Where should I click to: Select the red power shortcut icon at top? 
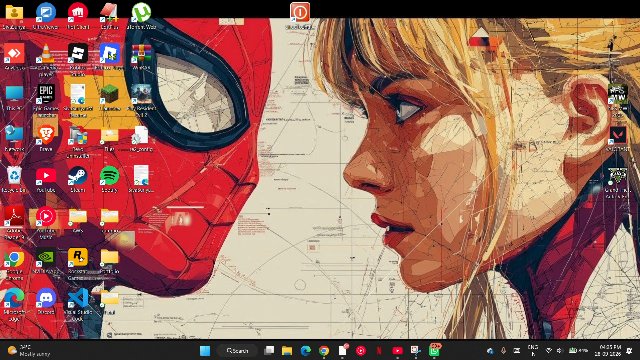click(x=300, y=12)
